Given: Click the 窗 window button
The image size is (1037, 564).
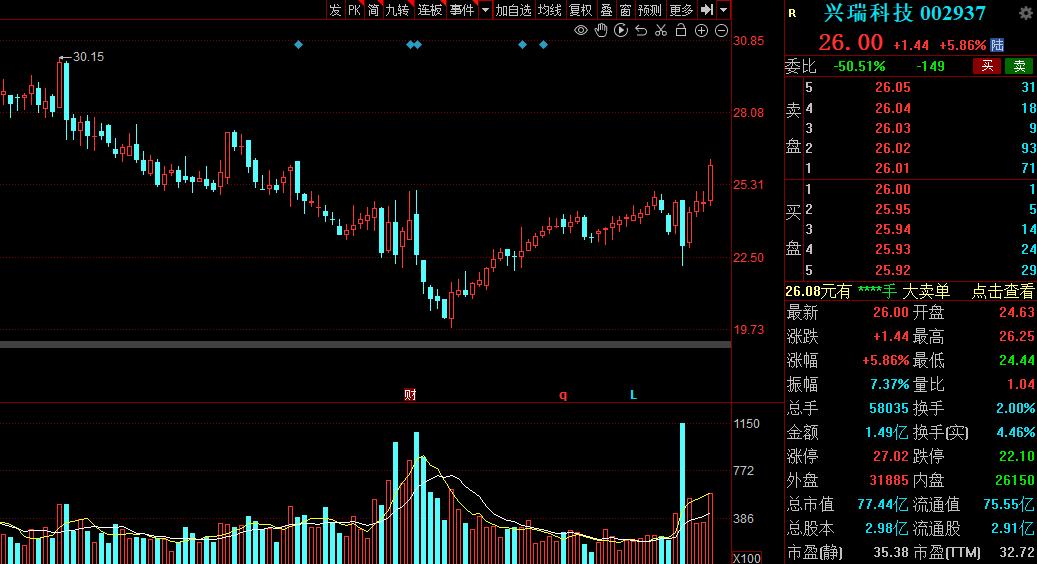Looking at the screenshot, I should click(626, 10).
